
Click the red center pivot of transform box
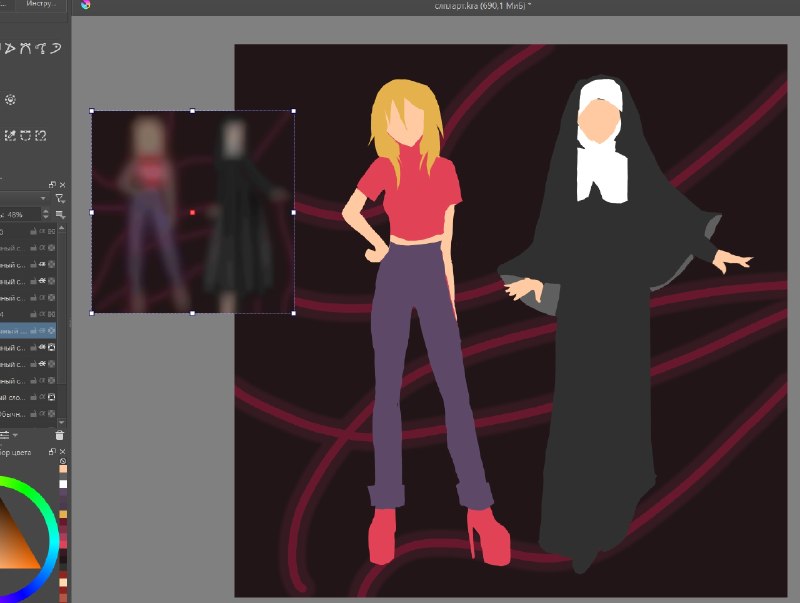(192, 212)
